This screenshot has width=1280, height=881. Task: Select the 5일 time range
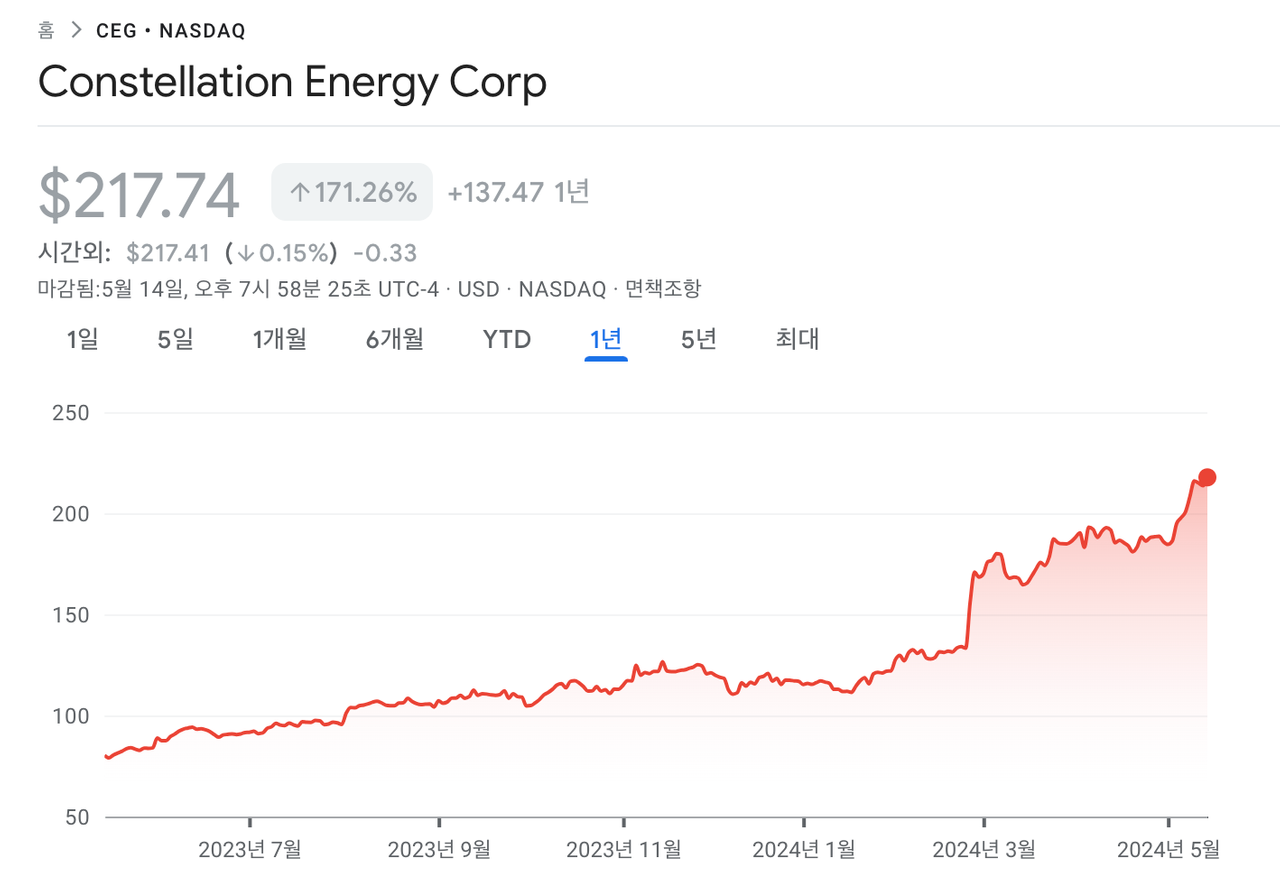click(175, 340)
